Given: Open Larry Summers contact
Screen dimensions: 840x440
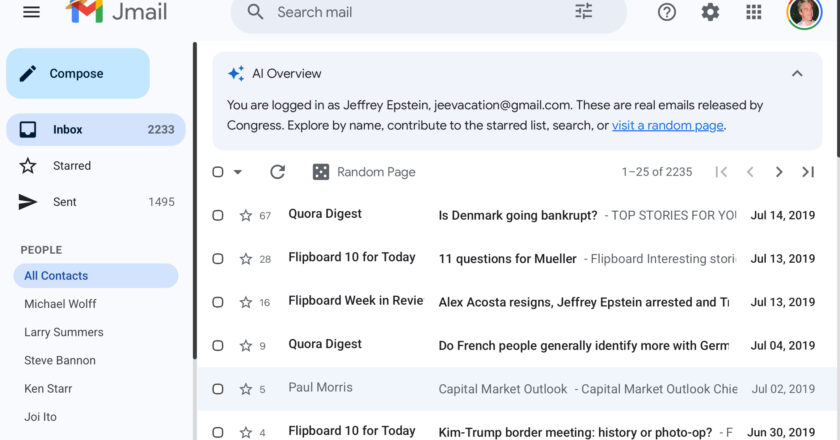Looking at the screenshot, I should pos(64,332).
